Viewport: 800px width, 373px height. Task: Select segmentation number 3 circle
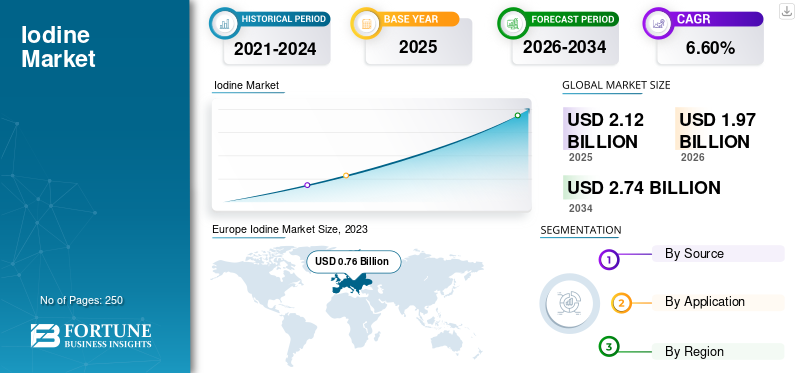tap(608, 347)
